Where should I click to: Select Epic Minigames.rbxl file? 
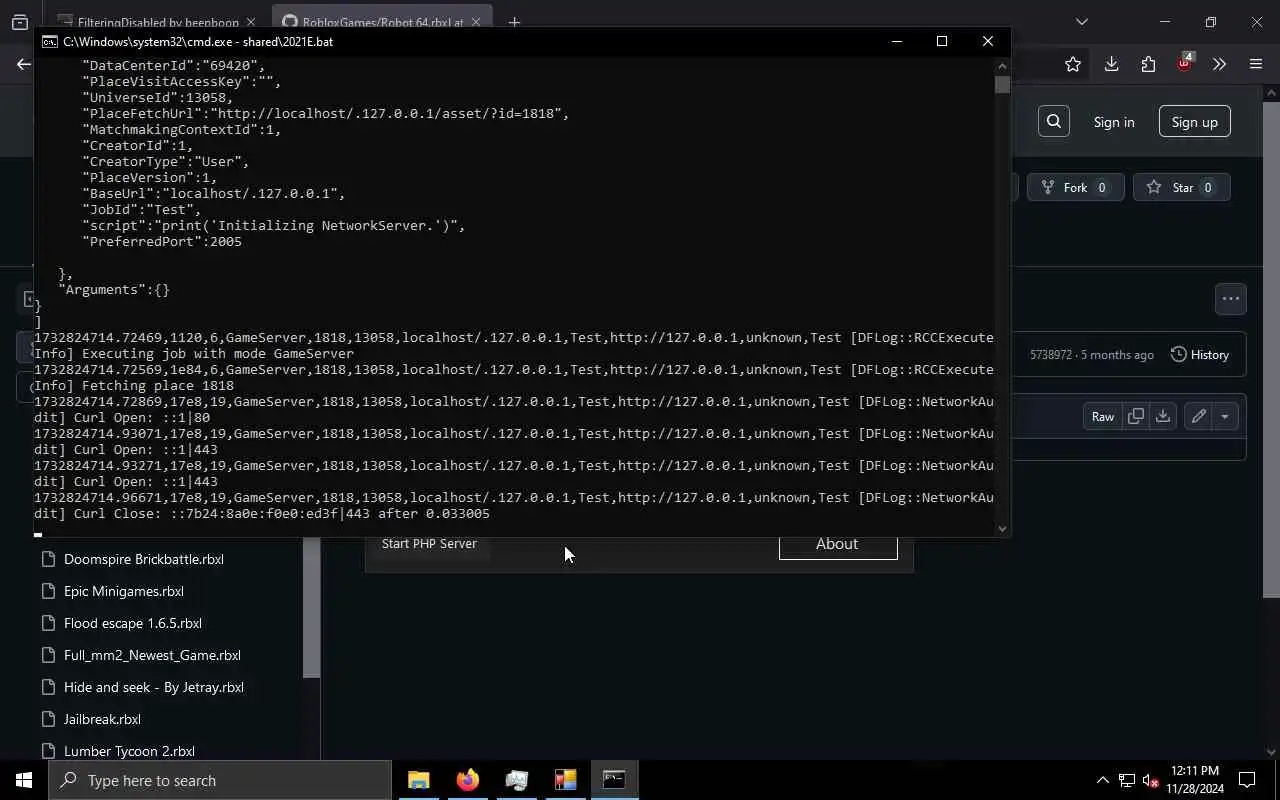tap(124, 591)
